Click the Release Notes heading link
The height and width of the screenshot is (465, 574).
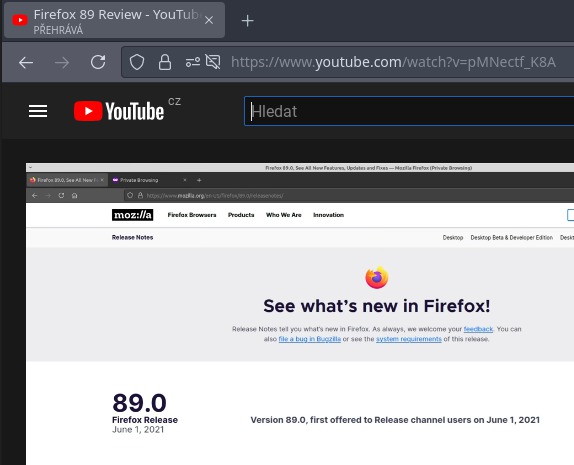[133, 237]
